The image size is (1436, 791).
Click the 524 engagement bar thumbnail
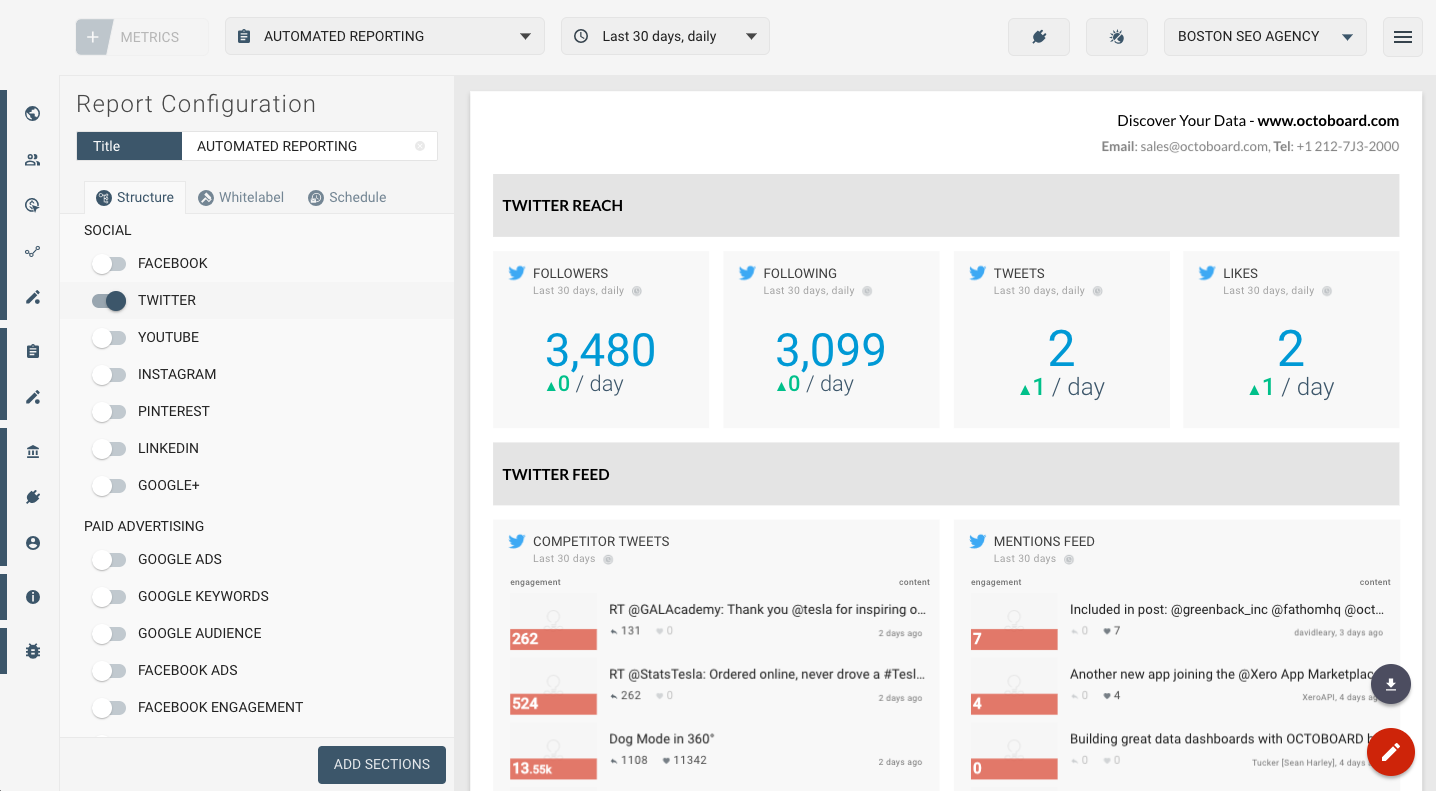553,687
